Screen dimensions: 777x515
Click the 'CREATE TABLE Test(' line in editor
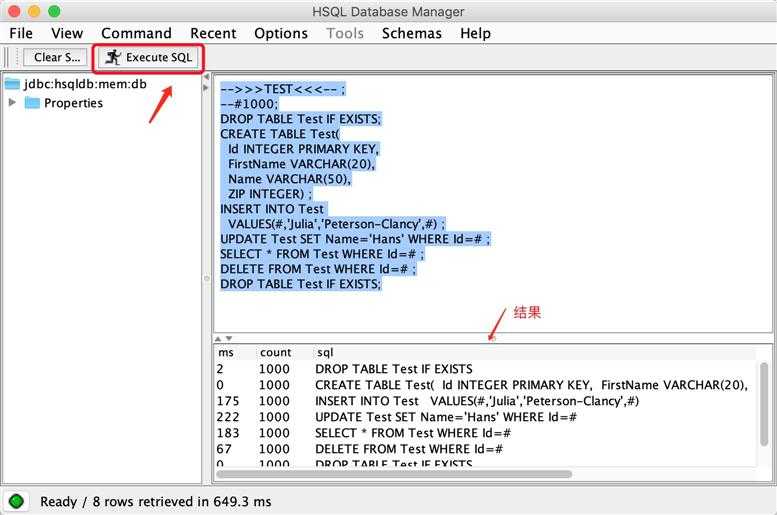point(280,134)
